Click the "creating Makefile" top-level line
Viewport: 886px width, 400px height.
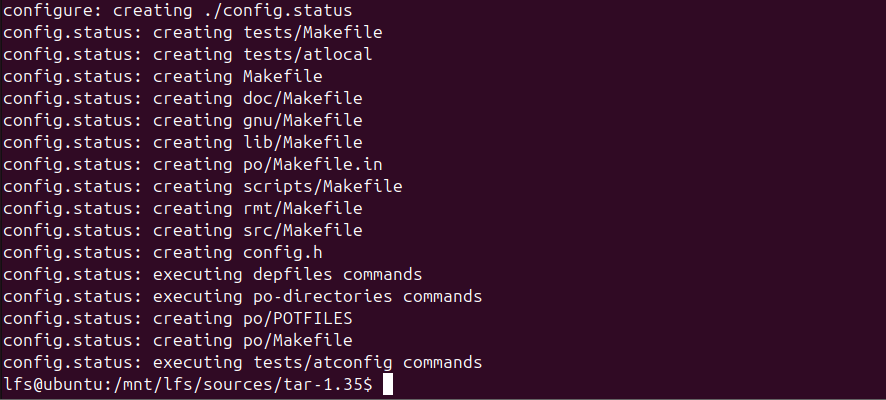click(237, 76)
